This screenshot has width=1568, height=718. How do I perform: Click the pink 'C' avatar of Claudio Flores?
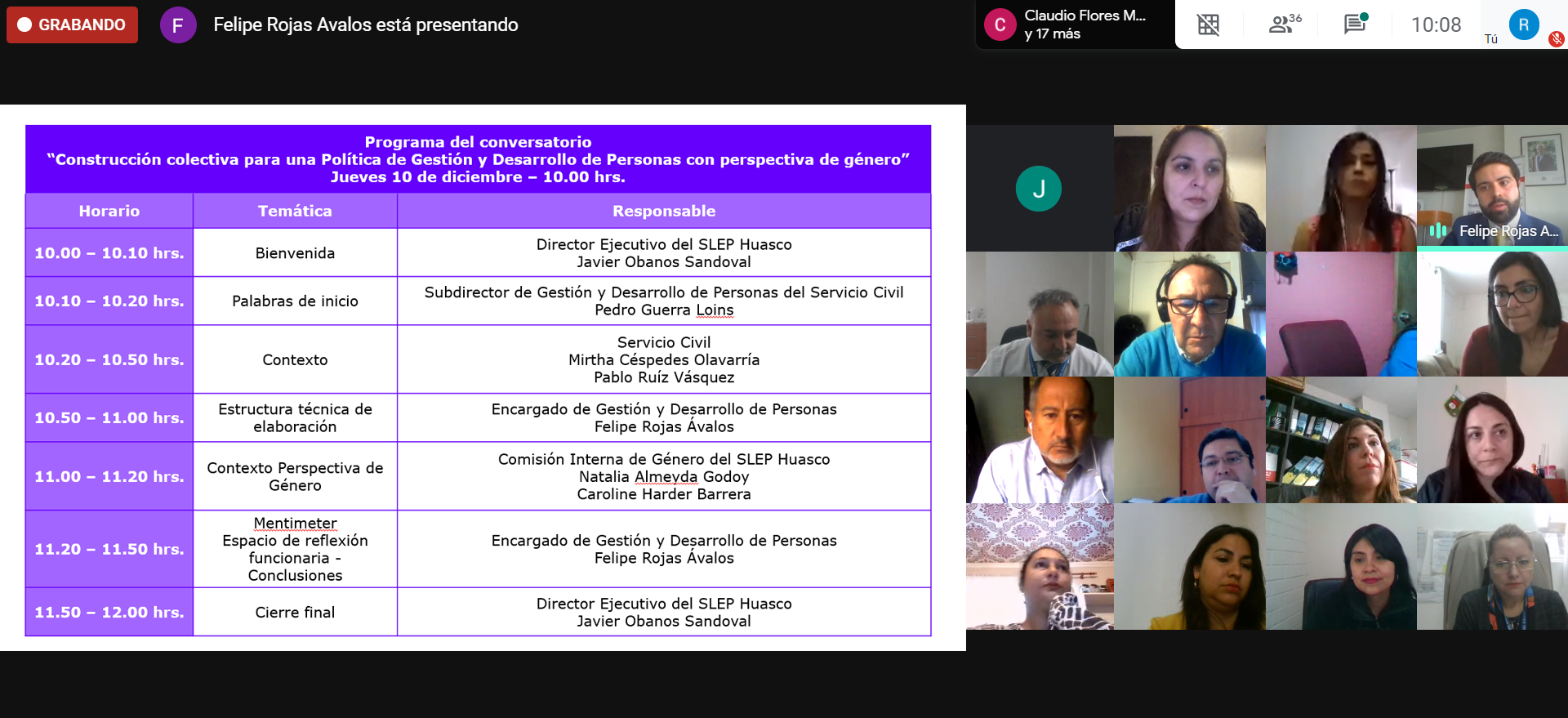1000,25
